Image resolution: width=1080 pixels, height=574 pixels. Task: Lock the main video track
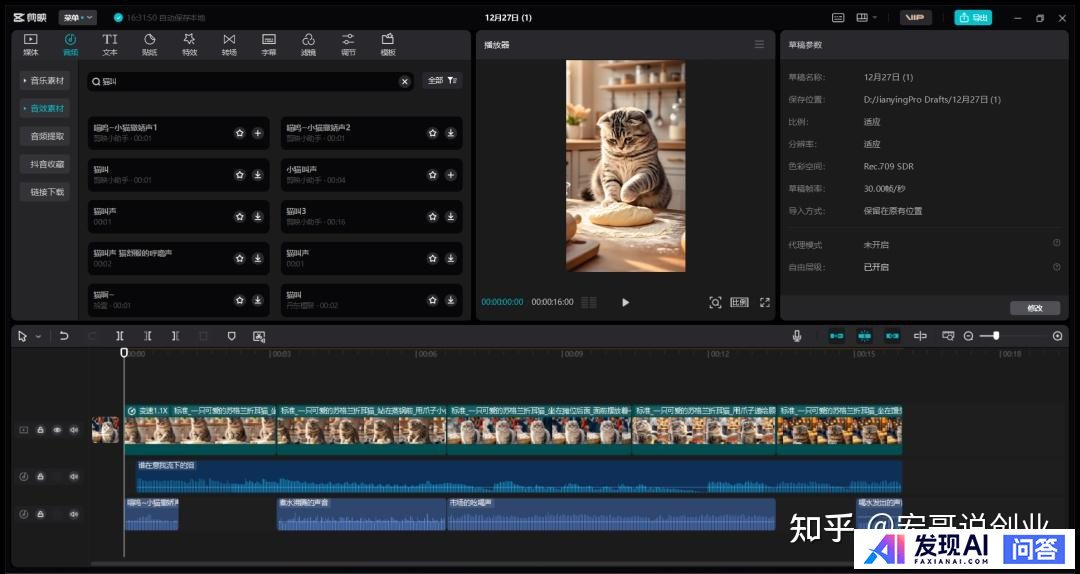[41, 430]
